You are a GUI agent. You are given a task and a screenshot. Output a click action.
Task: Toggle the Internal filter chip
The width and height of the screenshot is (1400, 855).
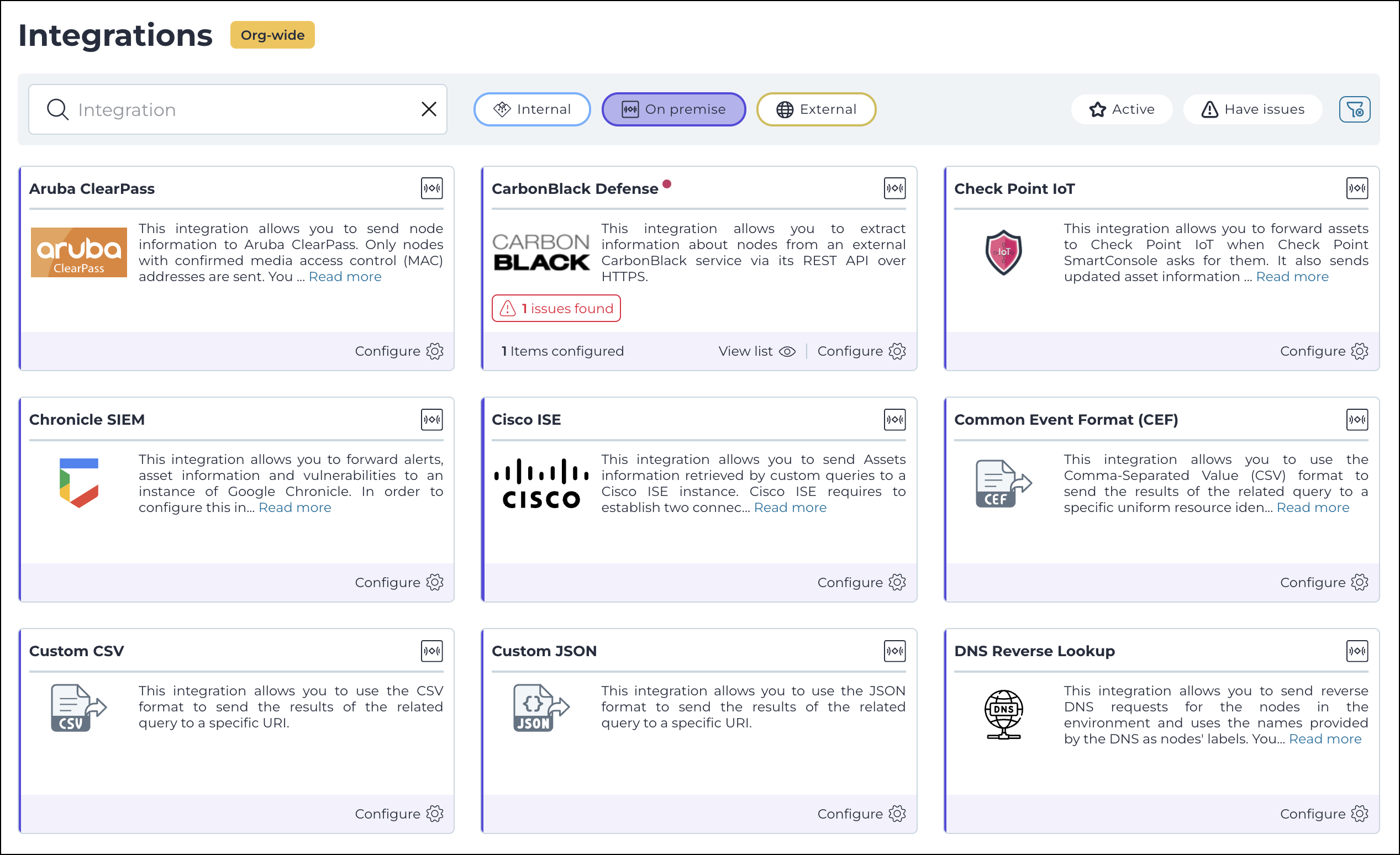tap(532, 109)
